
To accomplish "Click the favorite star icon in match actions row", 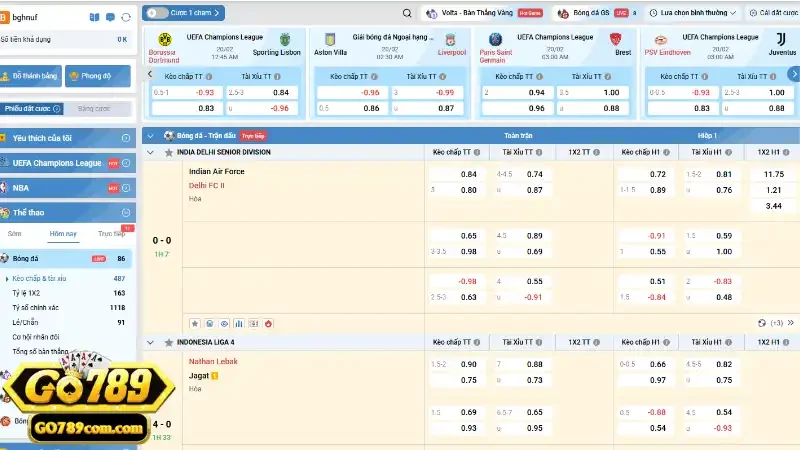I will click(x=194, y=323).
